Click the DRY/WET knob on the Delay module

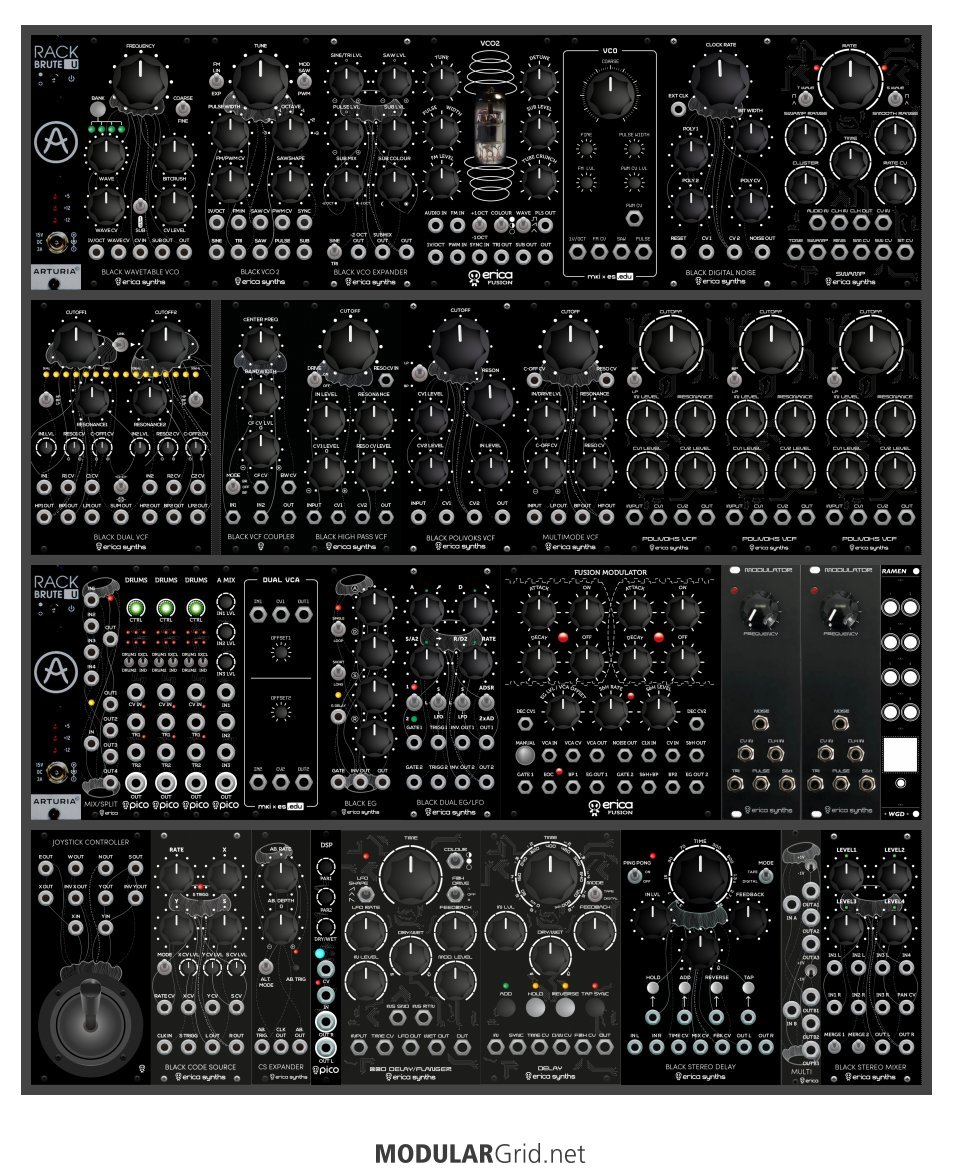point(551,958)
